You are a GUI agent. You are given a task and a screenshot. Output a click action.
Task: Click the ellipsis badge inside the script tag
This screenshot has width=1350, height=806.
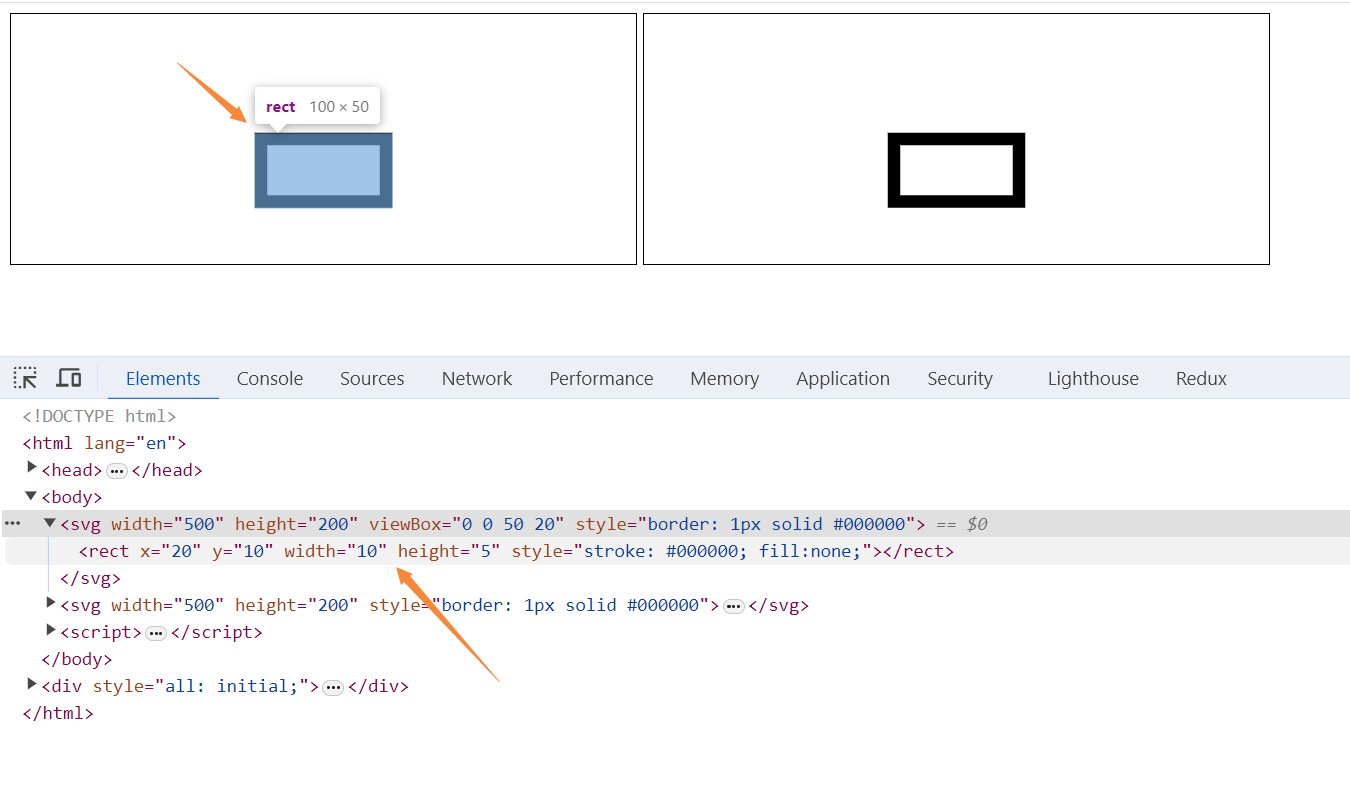coord(156,633)
